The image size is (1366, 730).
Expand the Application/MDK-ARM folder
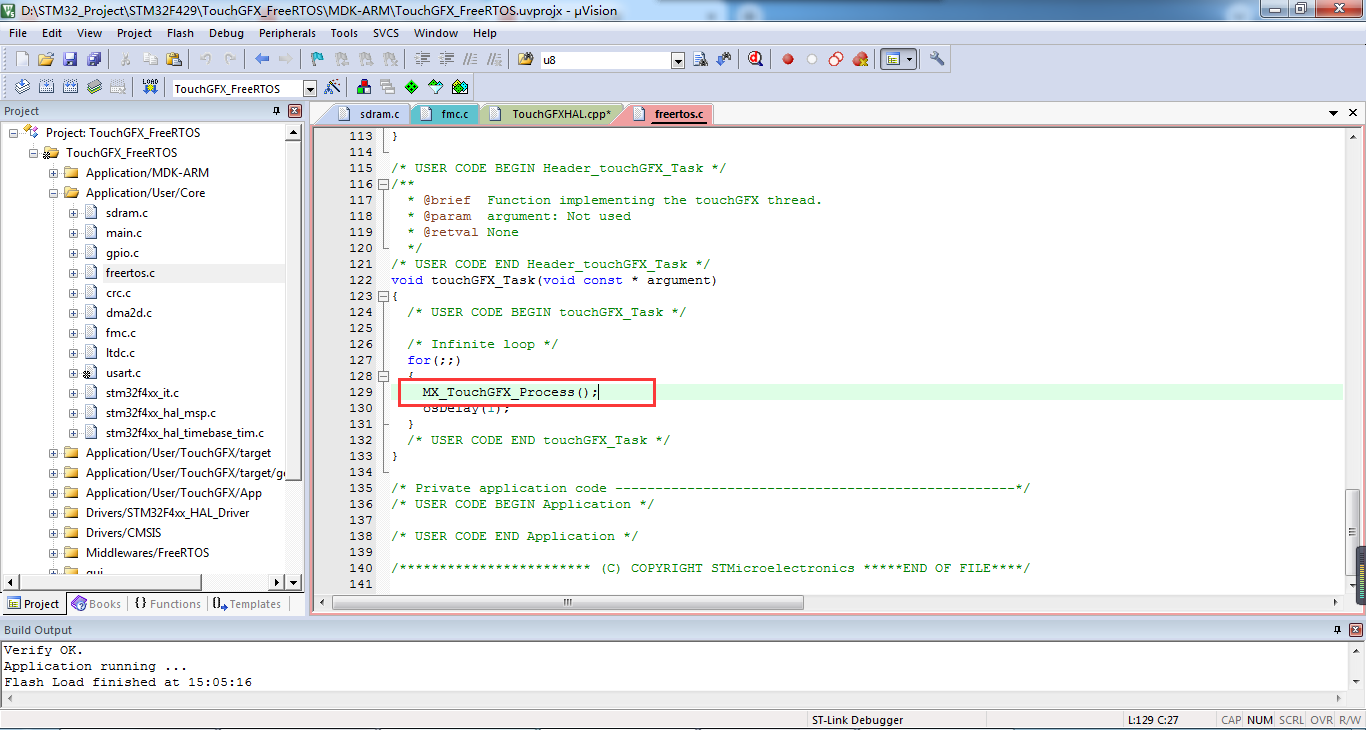(x=54, y=173)
